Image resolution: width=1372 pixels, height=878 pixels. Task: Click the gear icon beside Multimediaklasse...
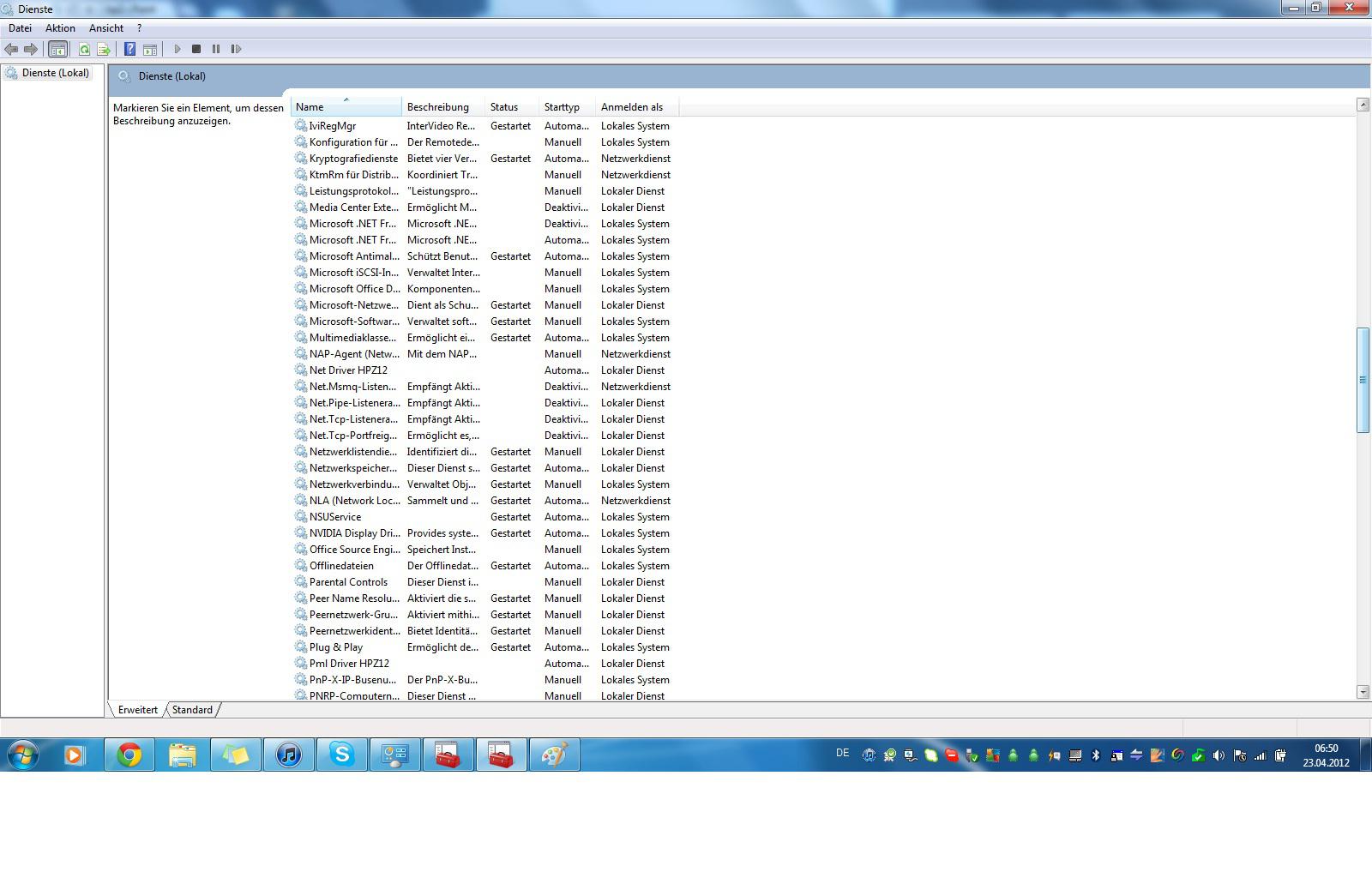pos(301,338)
